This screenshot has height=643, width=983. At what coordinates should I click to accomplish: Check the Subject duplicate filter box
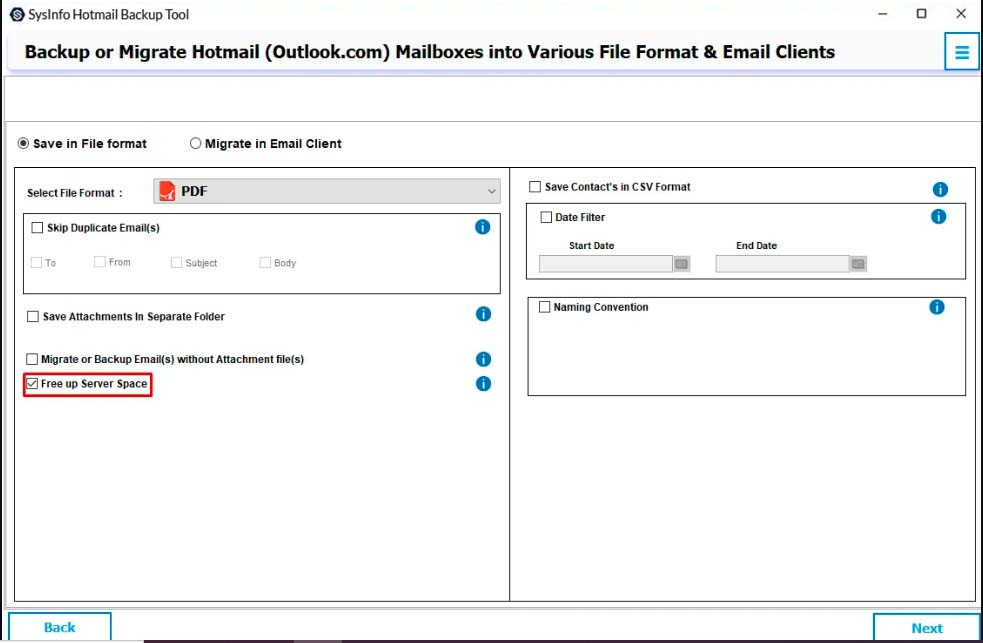[x=176, y=262]
